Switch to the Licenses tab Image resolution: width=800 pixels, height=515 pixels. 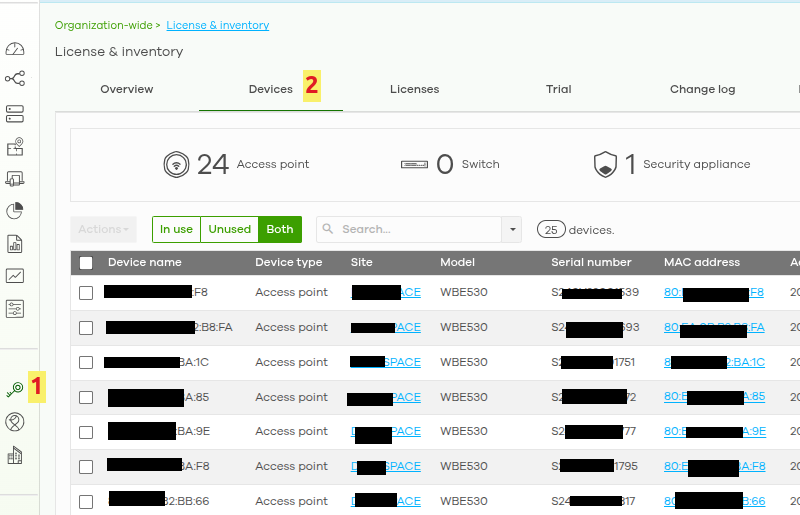click(x=415, y=89)
